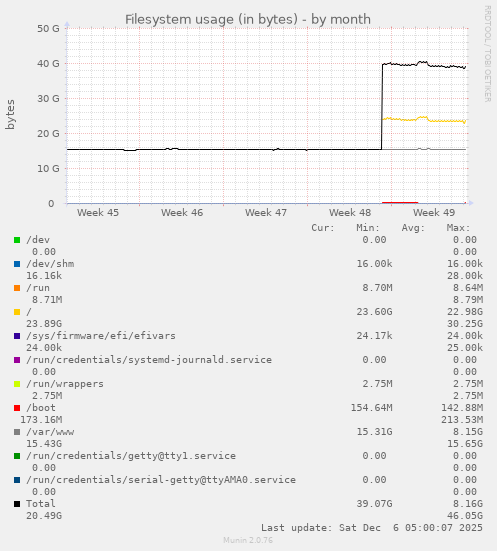Select the /var/www legend label

pos(50,432)
